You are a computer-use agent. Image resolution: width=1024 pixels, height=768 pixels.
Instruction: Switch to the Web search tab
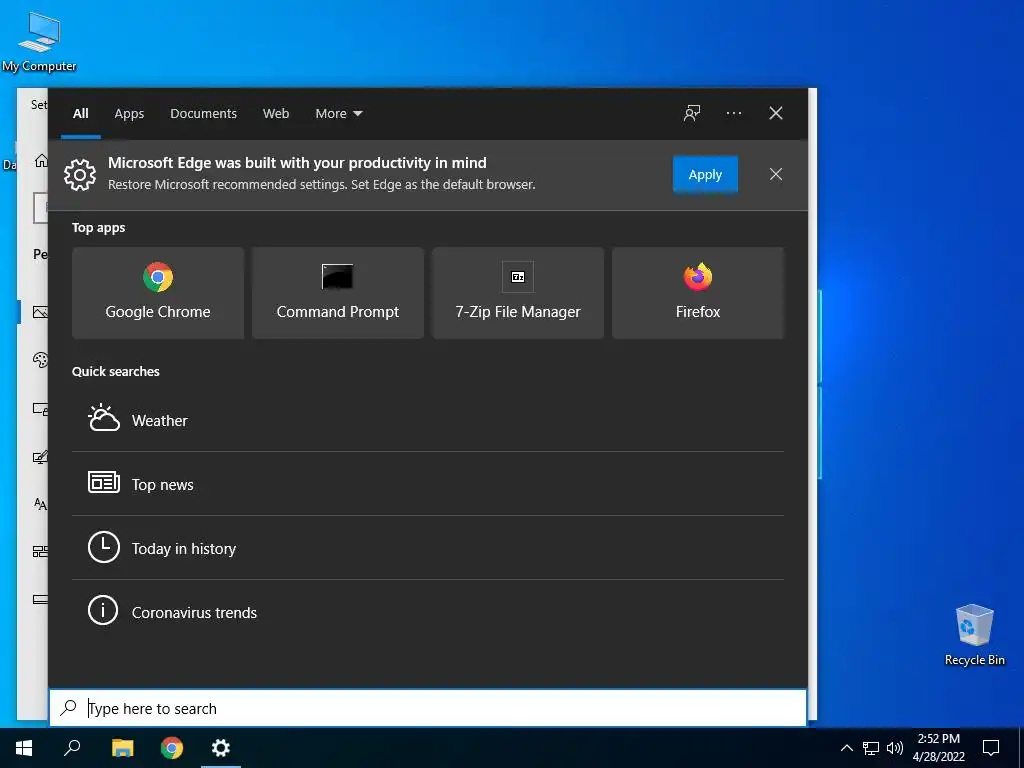pyautogui.click(x=276, y=113)
